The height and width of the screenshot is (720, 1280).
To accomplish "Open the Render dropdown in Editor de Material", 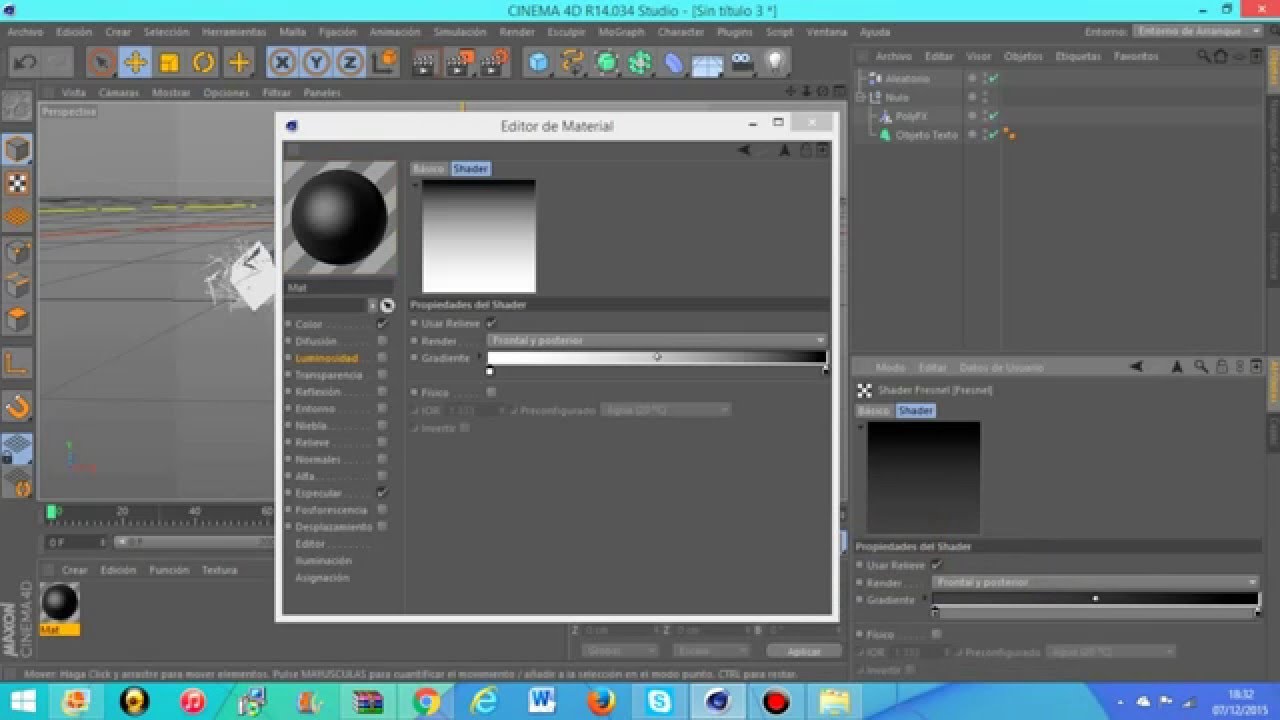I will [657, 340].
